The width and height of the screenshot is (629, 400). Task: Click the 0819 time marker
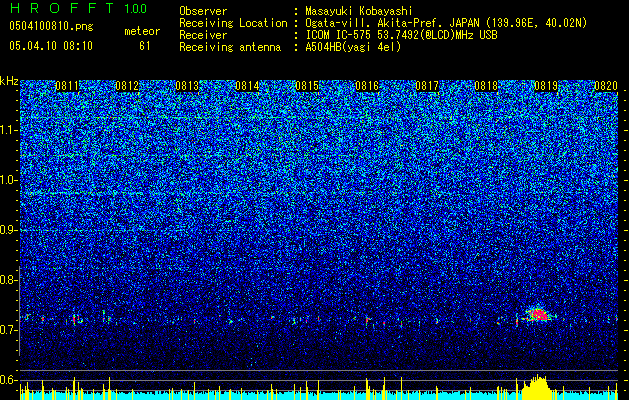click(546, 86)
